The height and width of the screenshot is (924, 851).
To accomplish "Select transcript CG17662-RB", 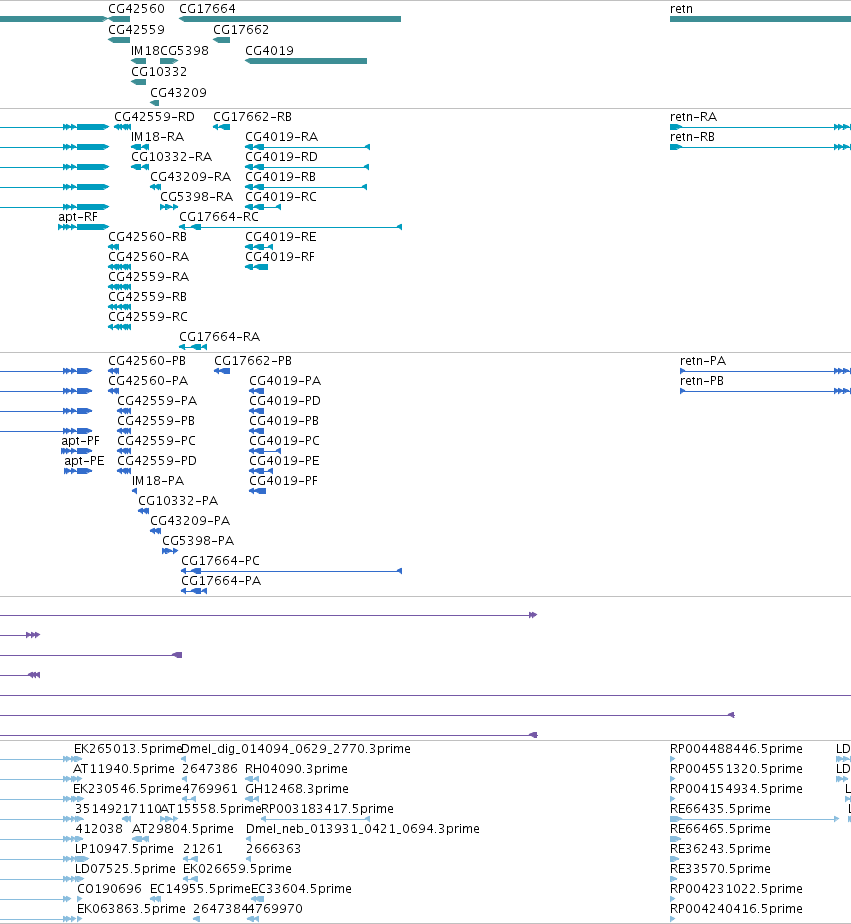I will click(x=252, y=117).
